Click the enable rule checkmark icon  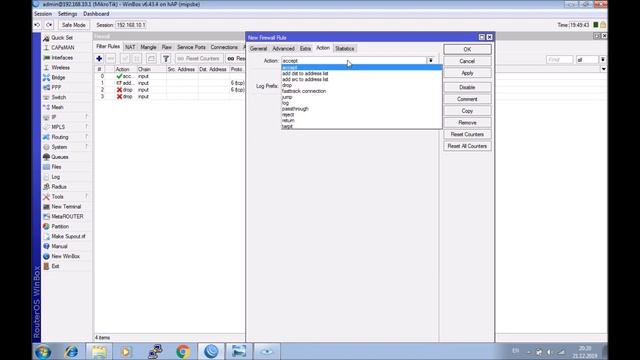click(125, 59)
